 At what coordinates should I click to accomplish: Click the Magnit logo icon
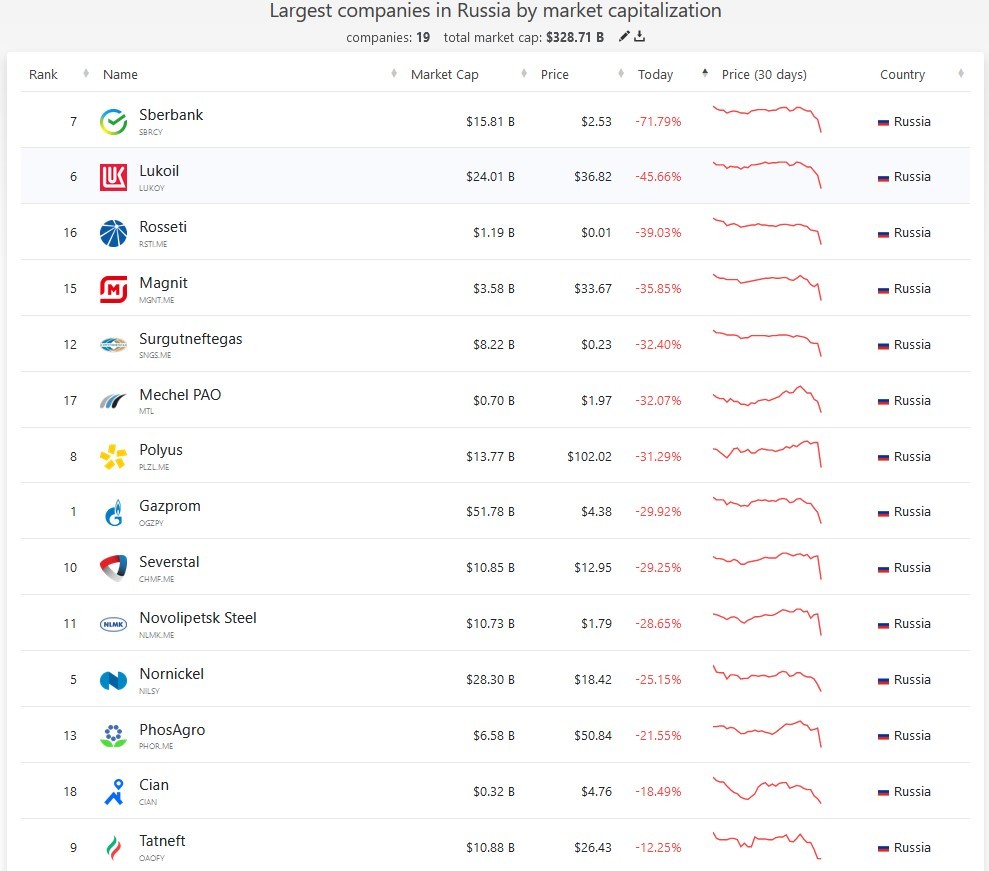(114, 289)
